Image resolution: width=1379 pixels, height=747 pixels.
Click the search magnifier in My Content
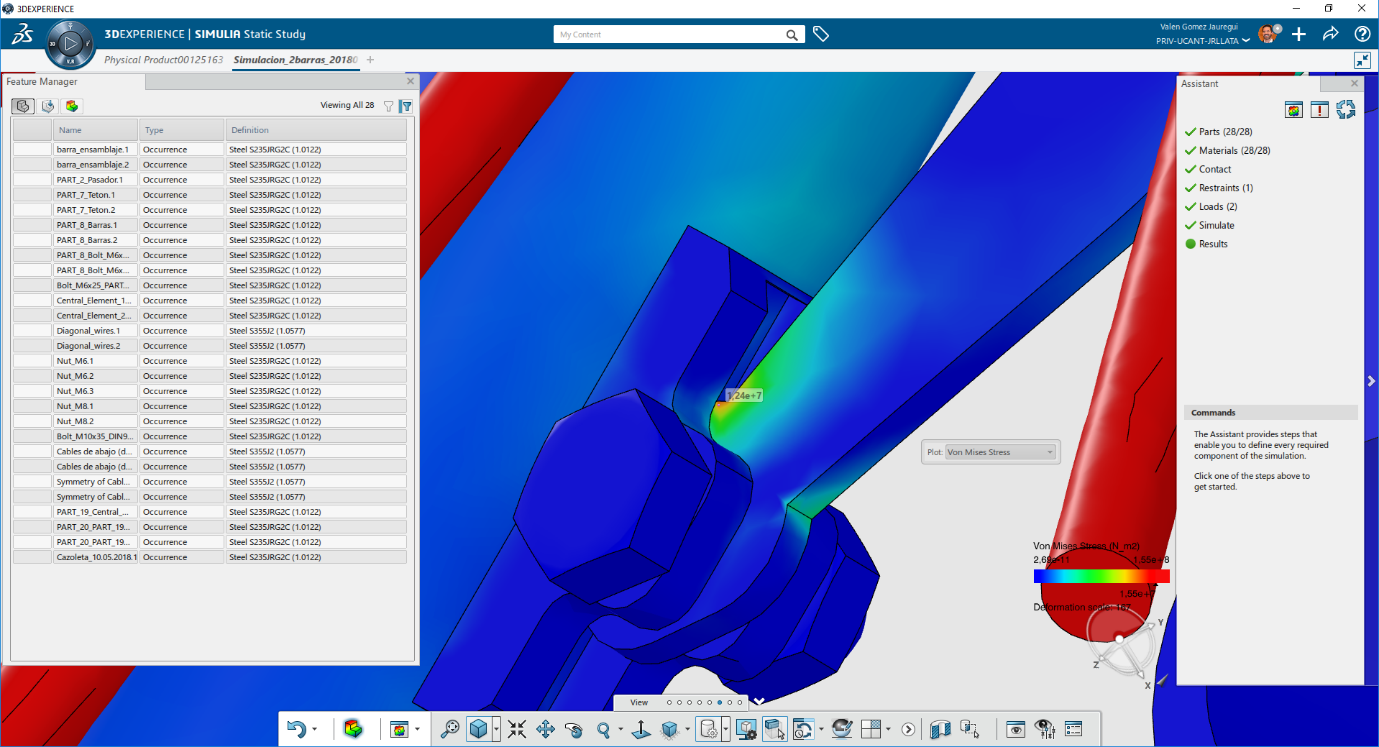pyautogui.click(x=792, y=35)
